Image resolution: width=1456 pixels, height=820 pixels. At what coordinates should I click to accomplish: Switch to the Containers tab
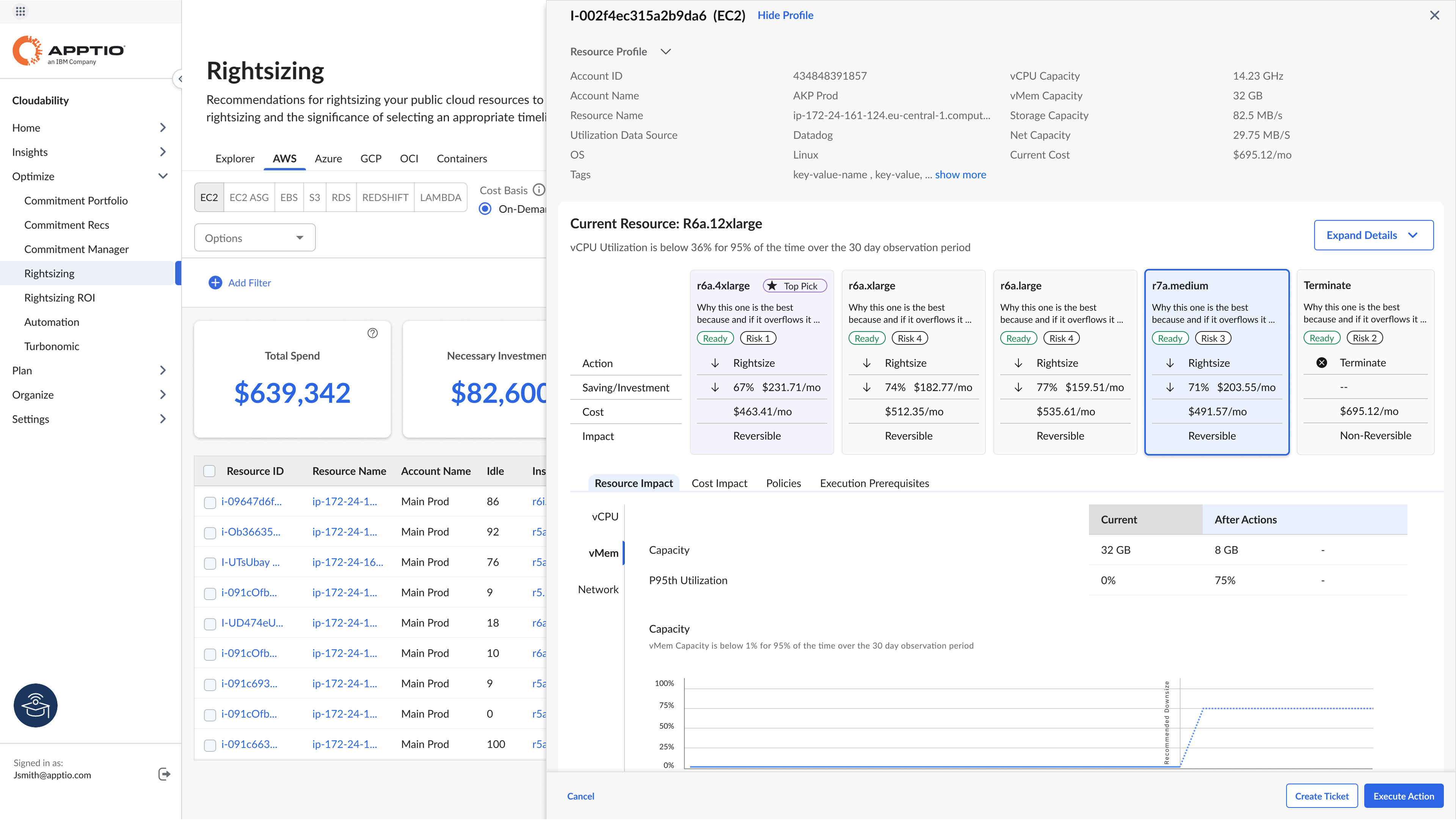click(x=461, y=158)
